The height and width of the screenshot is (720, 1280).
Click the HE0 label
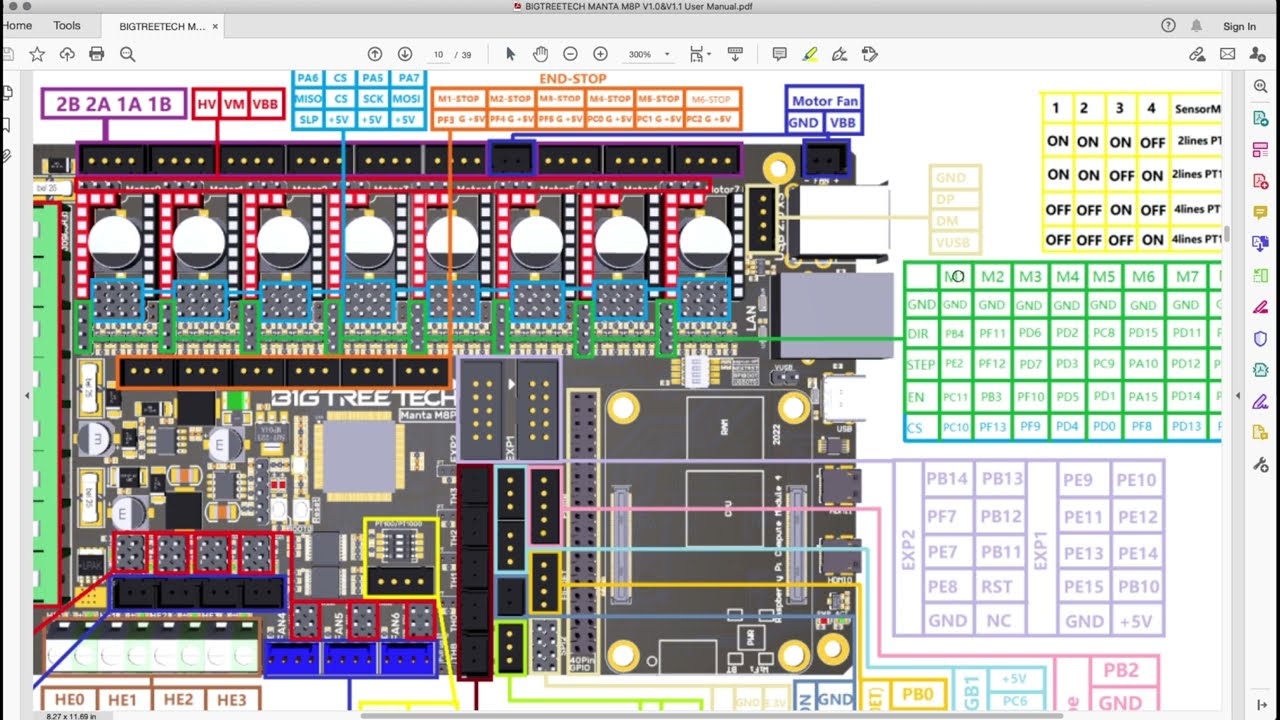pos(69,700)
